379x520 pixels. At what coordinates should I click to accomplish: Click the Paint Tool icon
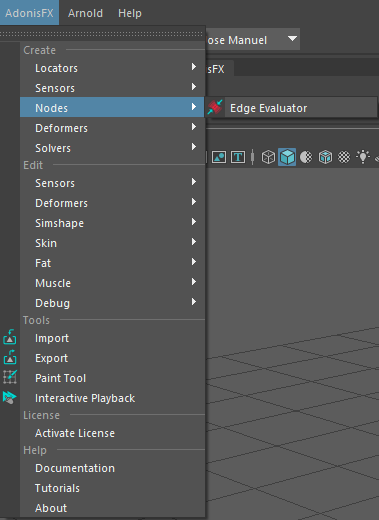[x=10, y=377]
